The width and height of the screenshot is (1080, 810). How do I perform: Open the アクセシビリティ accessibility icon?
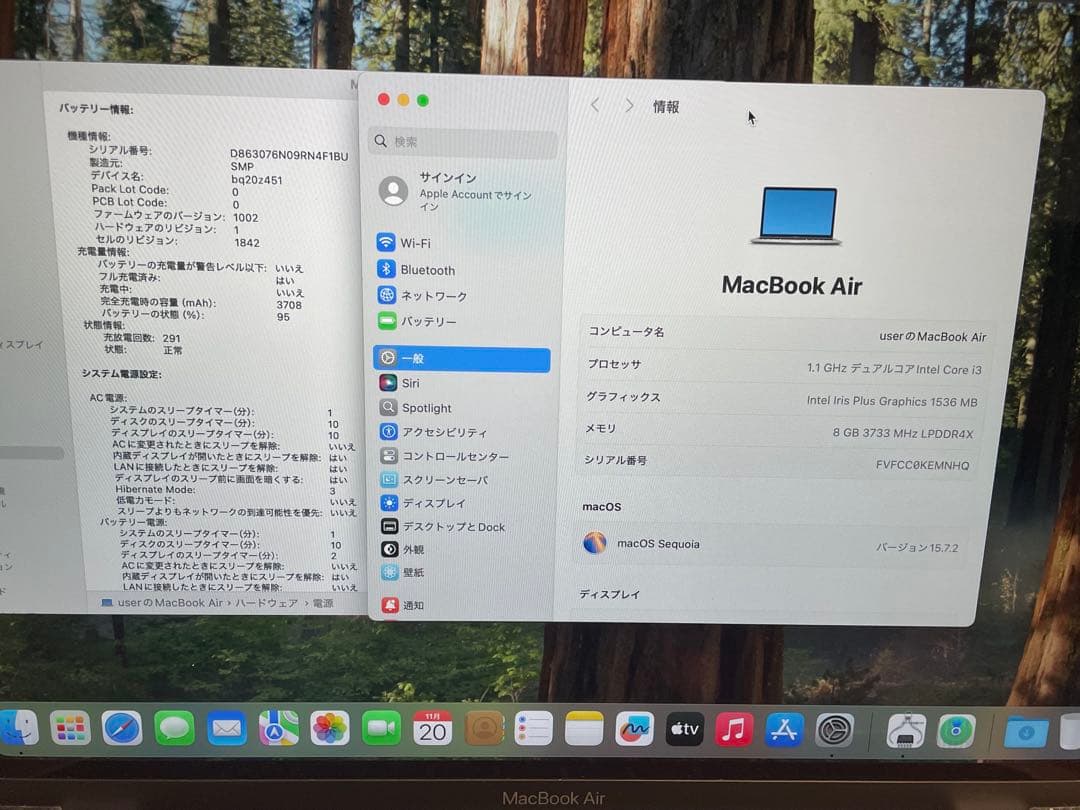[x=390, y=431]
